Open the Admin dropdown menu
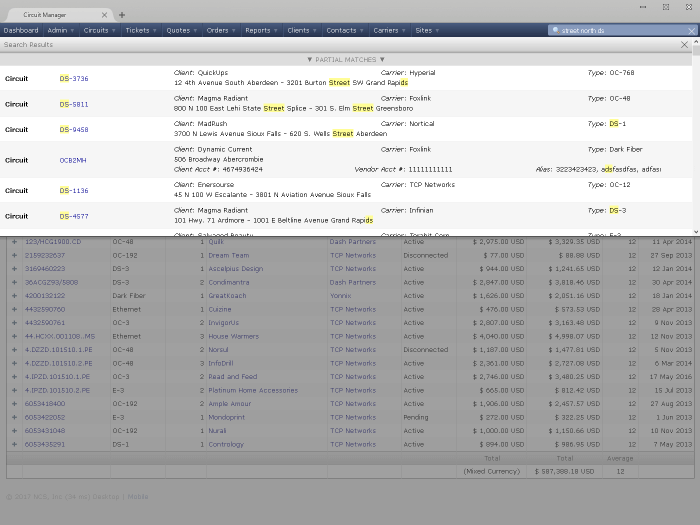The width and height of the screenshot is (700, 525). tap(60, 30)
